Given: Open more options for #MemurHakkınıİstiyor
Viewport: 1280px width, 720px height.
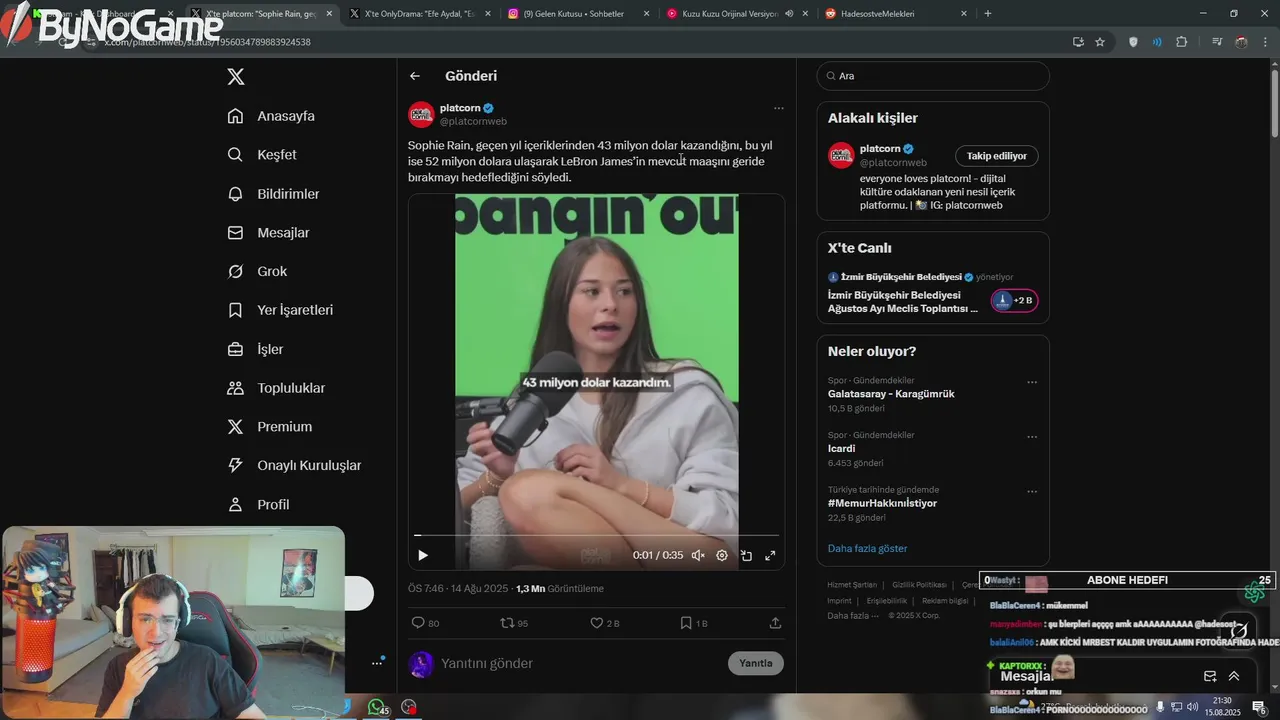Looking at the screenshot, I should (1032, 492).
